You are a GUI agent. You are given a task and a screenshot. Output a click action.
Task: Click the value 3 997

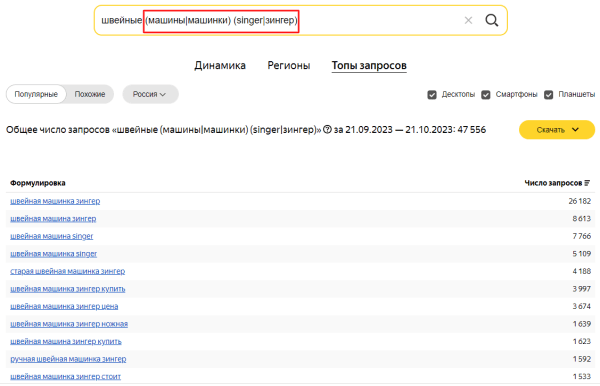(582, 289)
